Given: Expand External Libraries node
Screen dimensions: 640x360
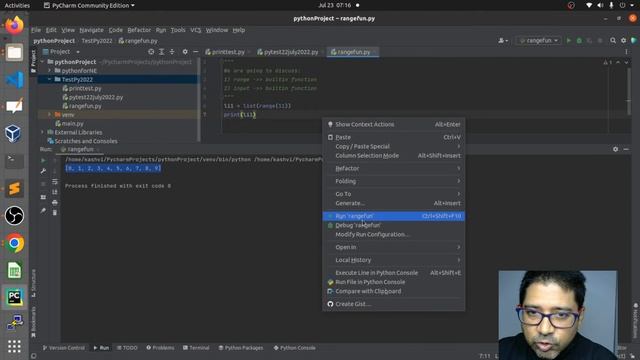Looking at the screenshot, I should click(42, 132).
